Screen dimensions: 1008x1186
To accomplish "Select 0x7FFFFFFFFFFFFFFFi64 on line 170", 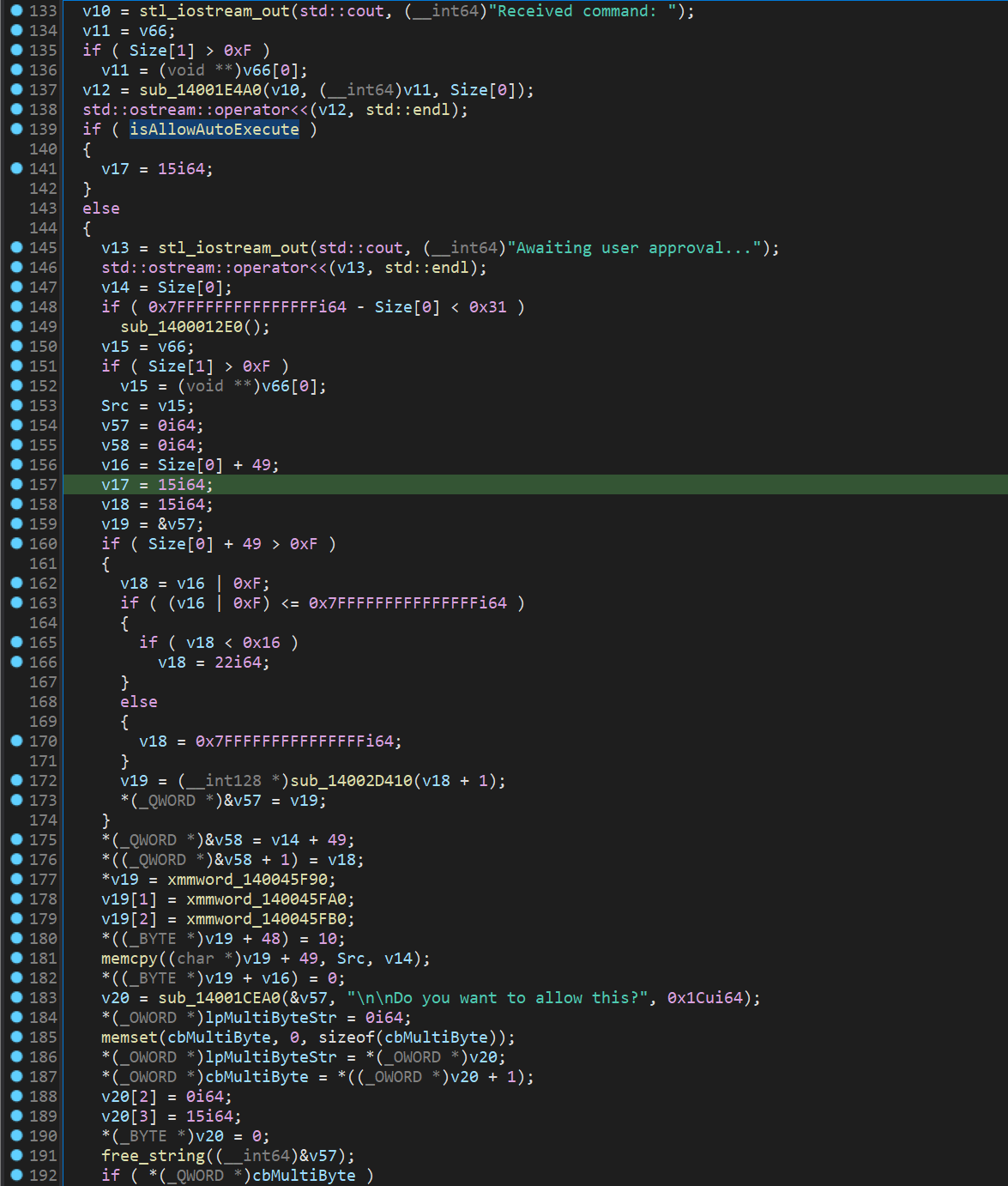I will coord(294,741).
